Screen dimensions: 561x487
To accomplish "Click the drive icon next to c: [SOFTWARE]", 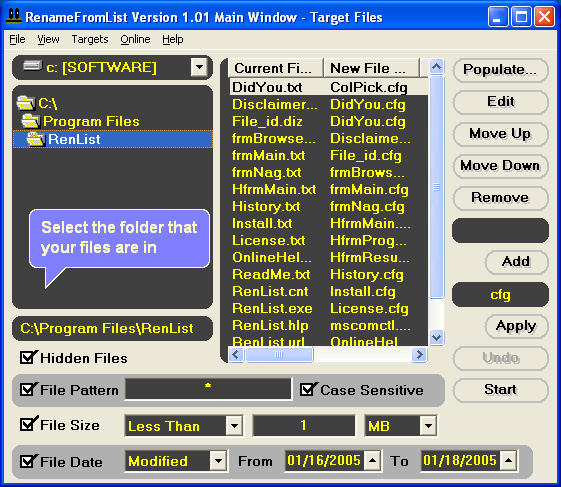I will pos(33,66).
